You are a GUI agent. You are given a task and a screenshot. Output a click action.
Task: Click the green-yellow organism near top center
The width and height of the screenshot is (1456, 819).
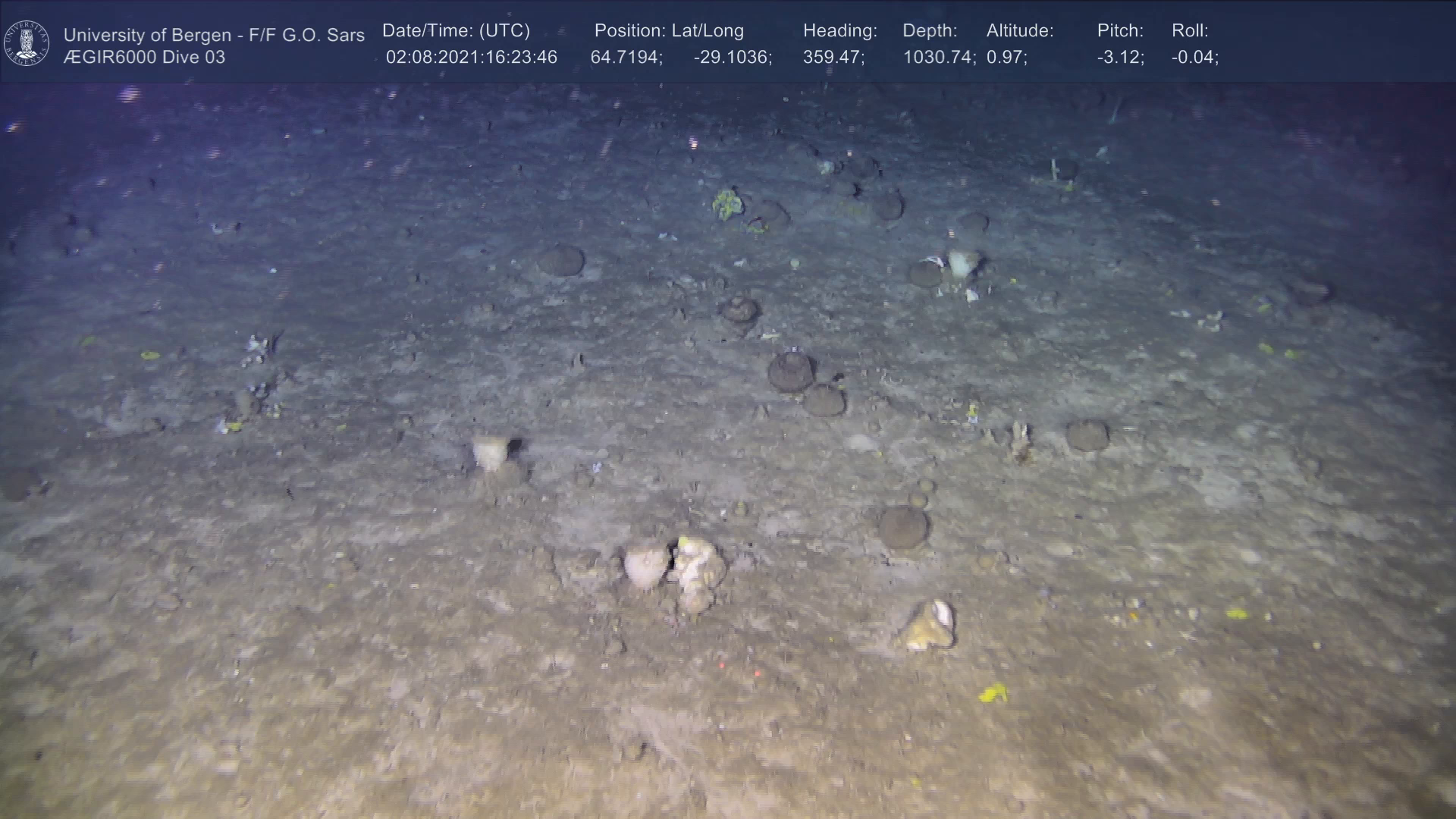pos(727,203)
